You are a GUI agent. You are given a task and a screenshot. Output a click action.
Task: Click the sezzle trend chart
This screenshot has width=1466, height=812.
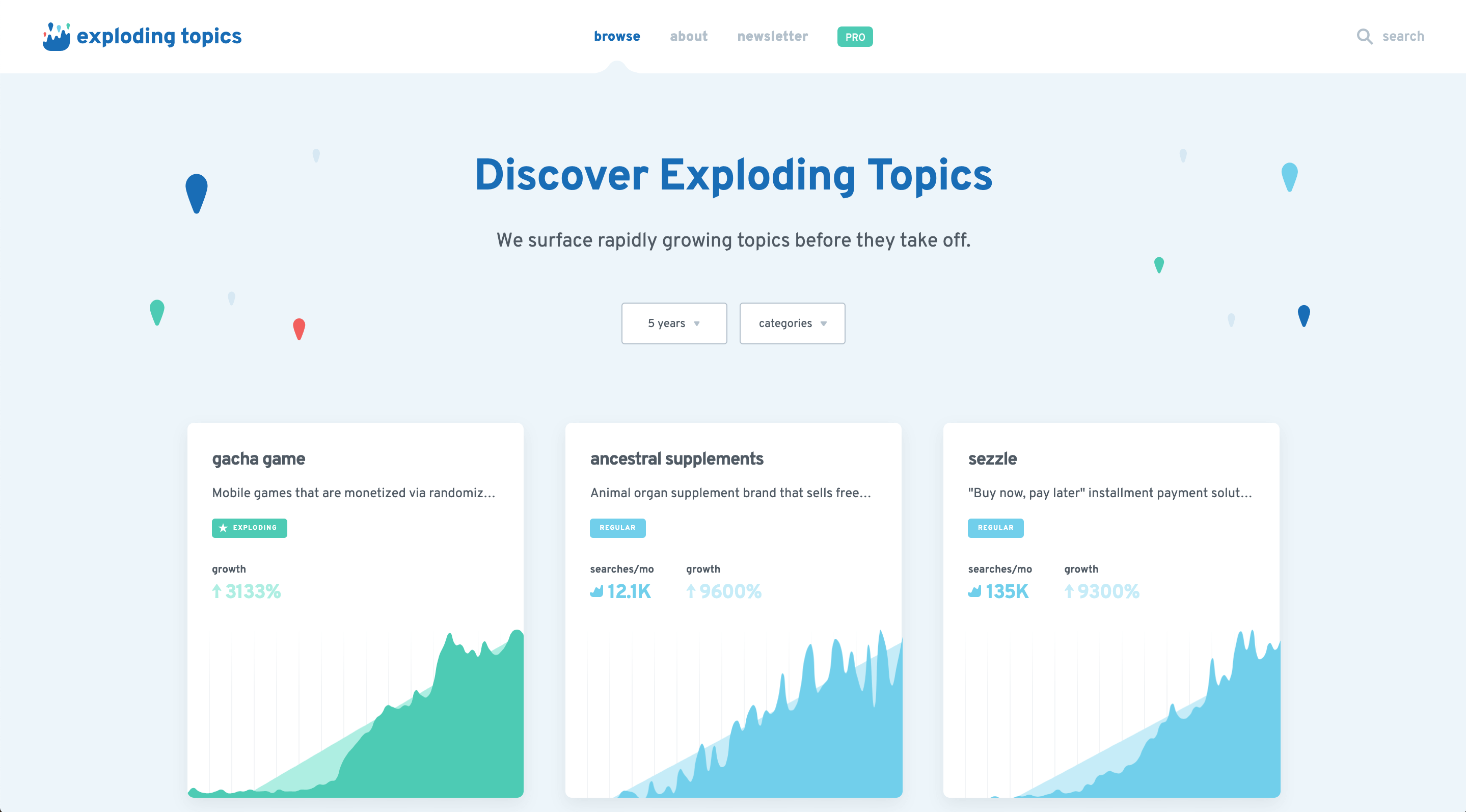[1111, 713]
